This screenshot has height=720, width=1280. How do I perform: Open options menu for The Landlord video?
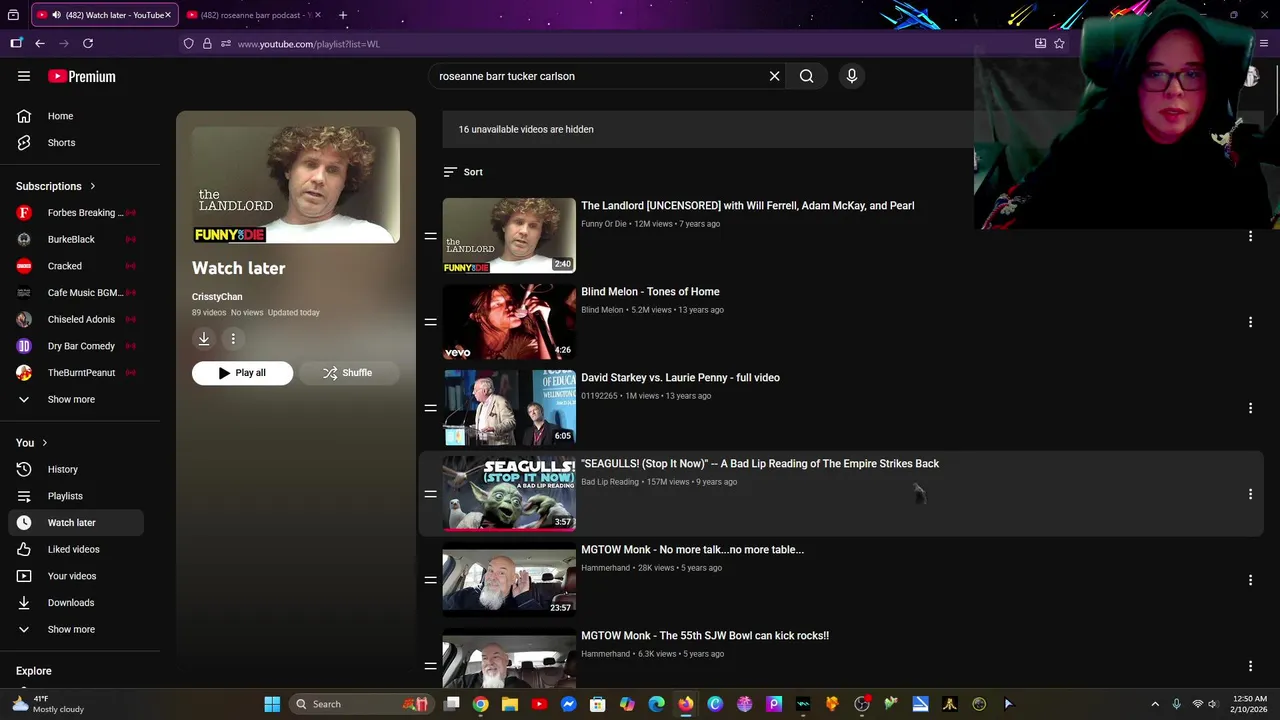click(1250, 236)
